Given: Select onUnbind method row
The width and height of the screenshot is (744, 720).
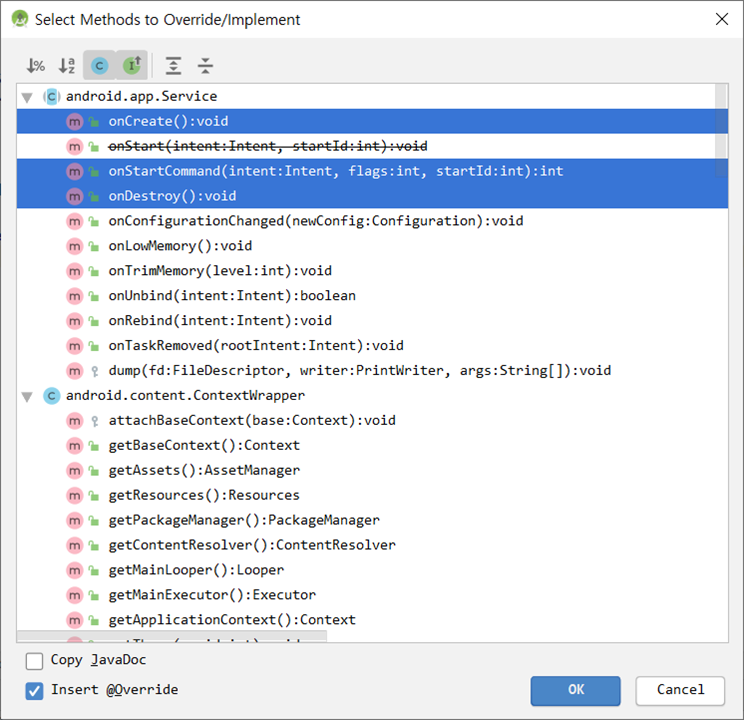Looking at the screenshot, I should point(372,296).
